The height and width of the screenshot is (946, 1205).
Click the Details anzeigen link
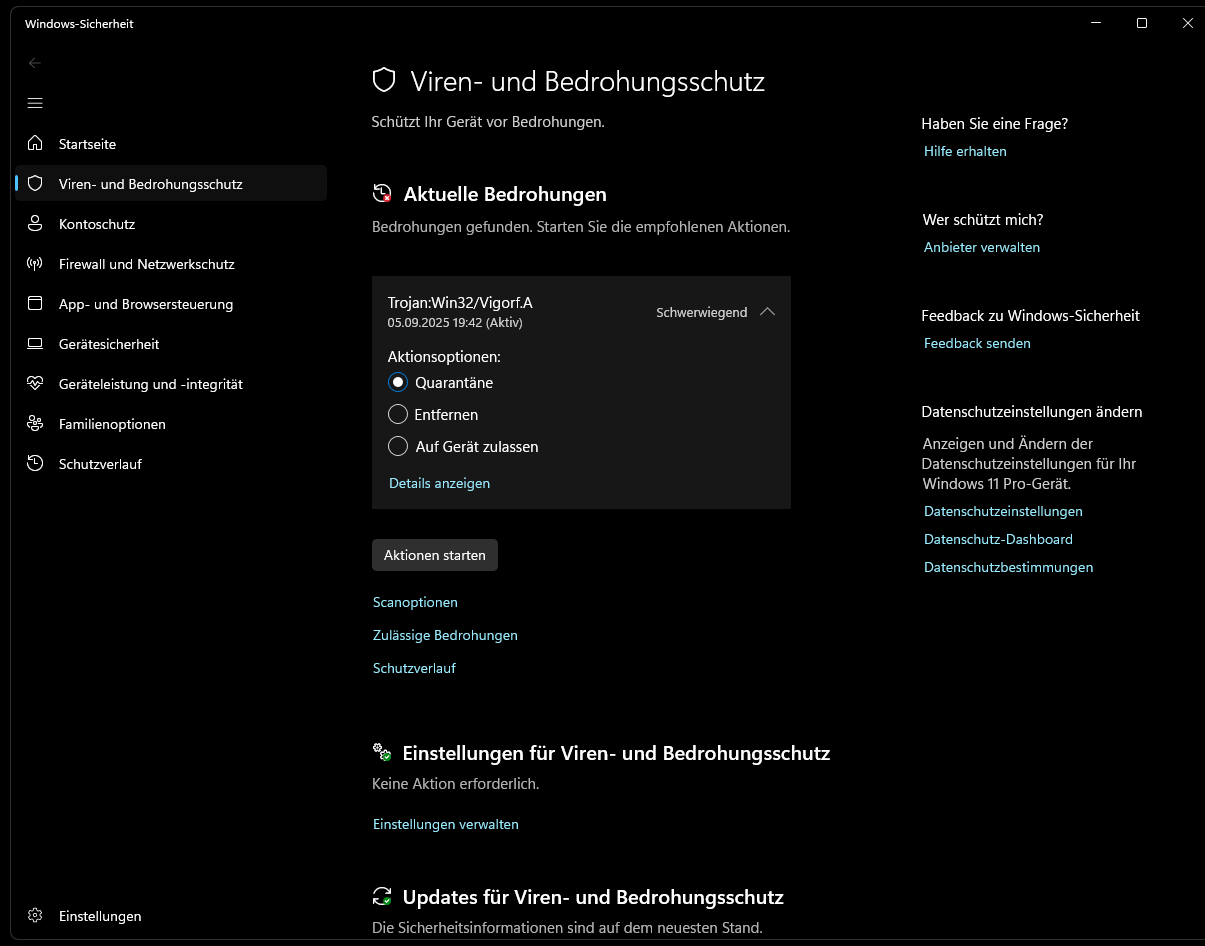click(439, 483)
